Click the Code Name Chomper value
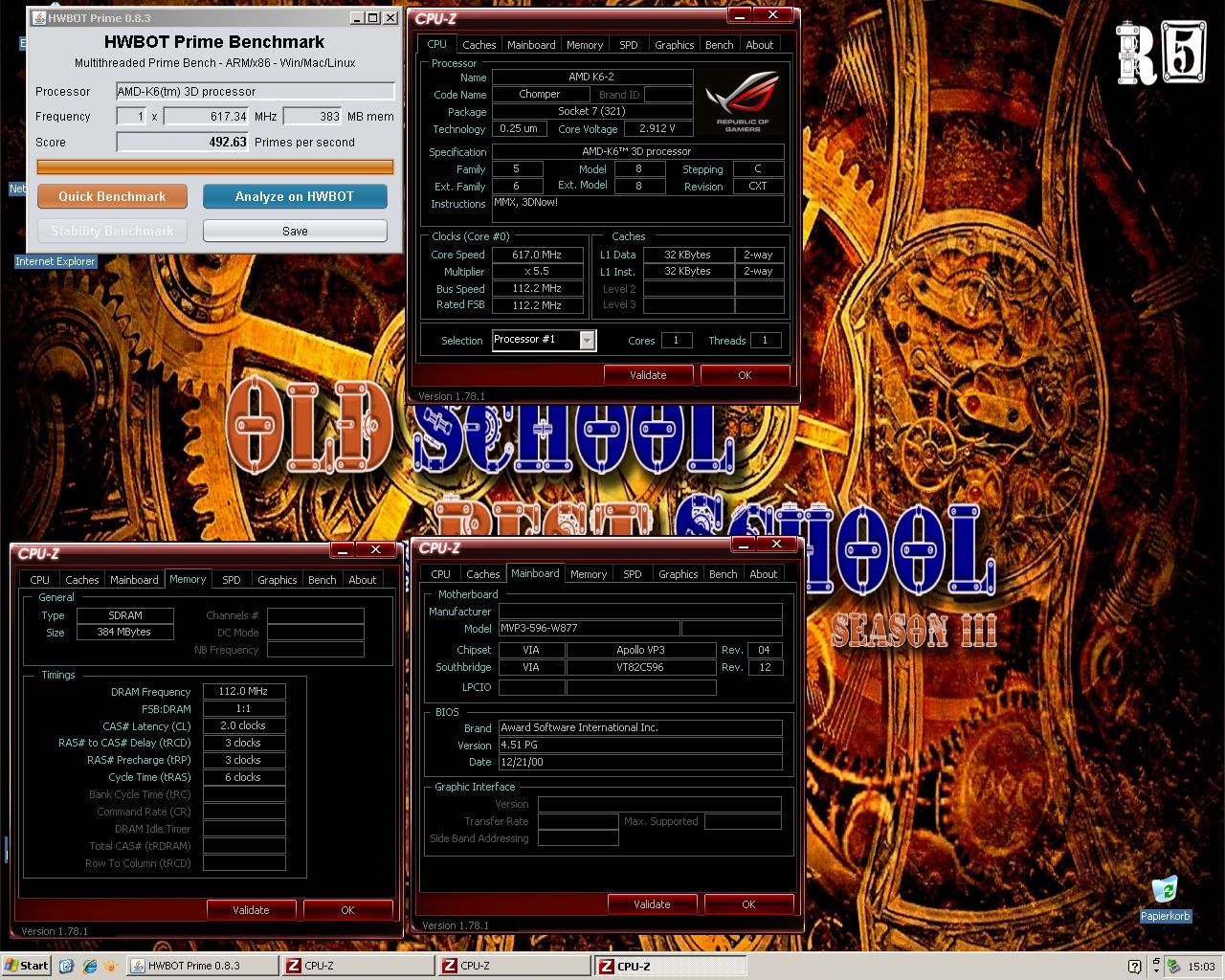Screen dimensions: 1225x980 [x=541, y=94]
